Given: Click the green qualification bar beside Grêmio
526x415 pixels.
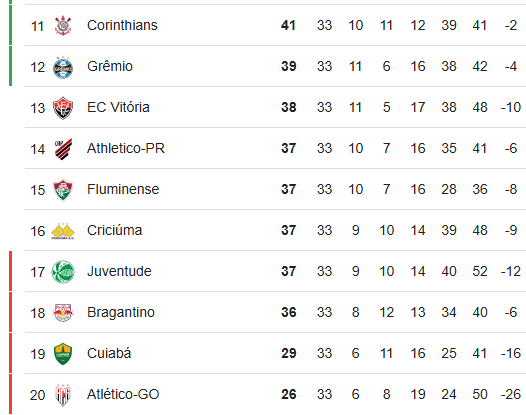Looking at the screenshot, I should tap(10, 66).
